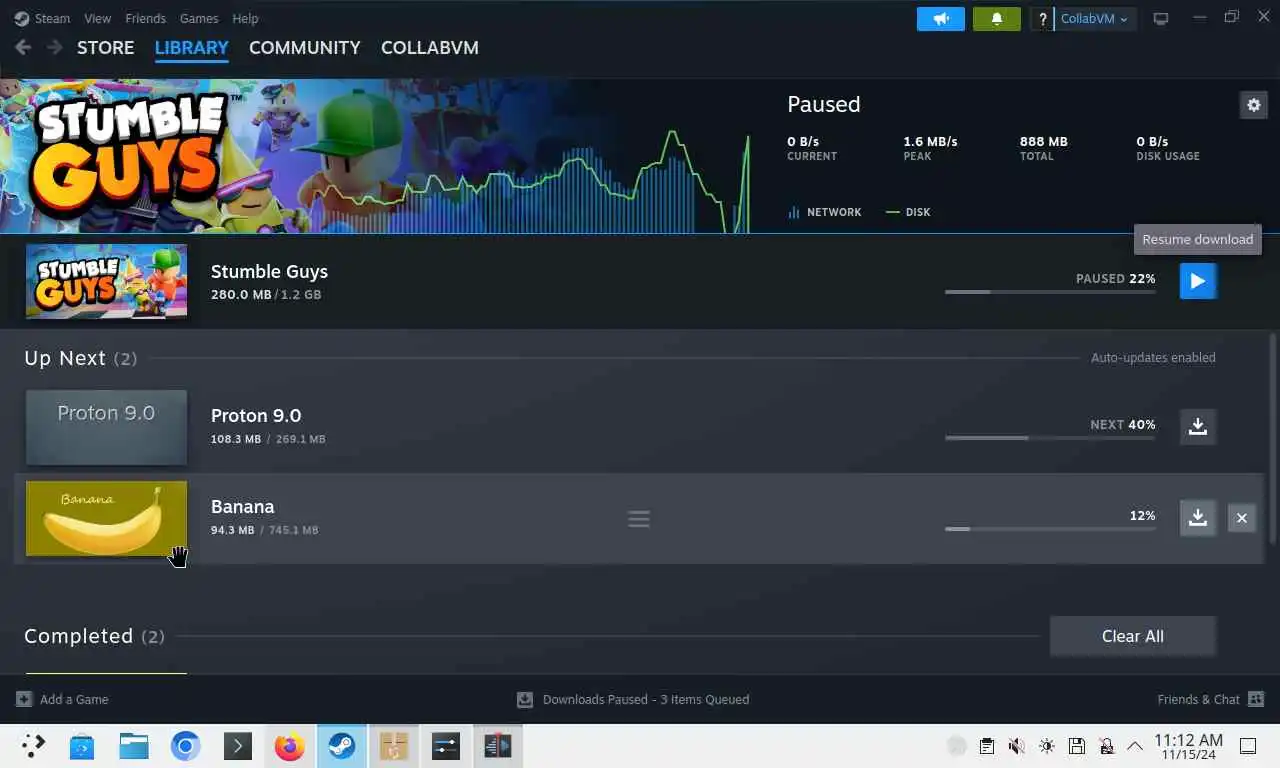Click the NETWORK graph legend
This screenshot has height=768, width=1280.
pos(824,212)
